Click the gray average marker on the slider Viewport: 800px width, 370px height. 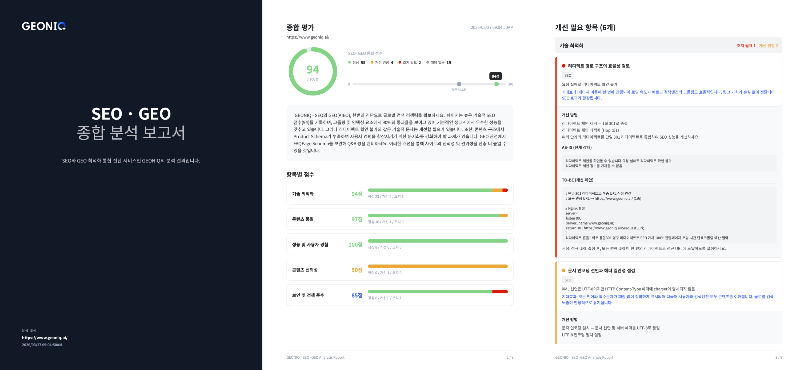click(459, 84)
